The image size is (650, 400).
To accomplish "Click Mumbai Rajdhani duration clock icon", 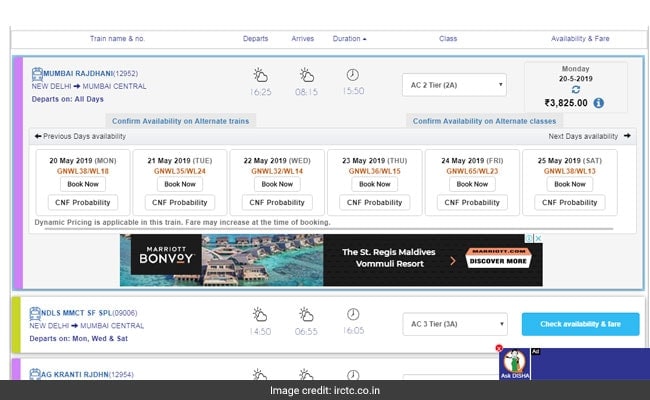I will pyautogui.click(x=352, y=75).
